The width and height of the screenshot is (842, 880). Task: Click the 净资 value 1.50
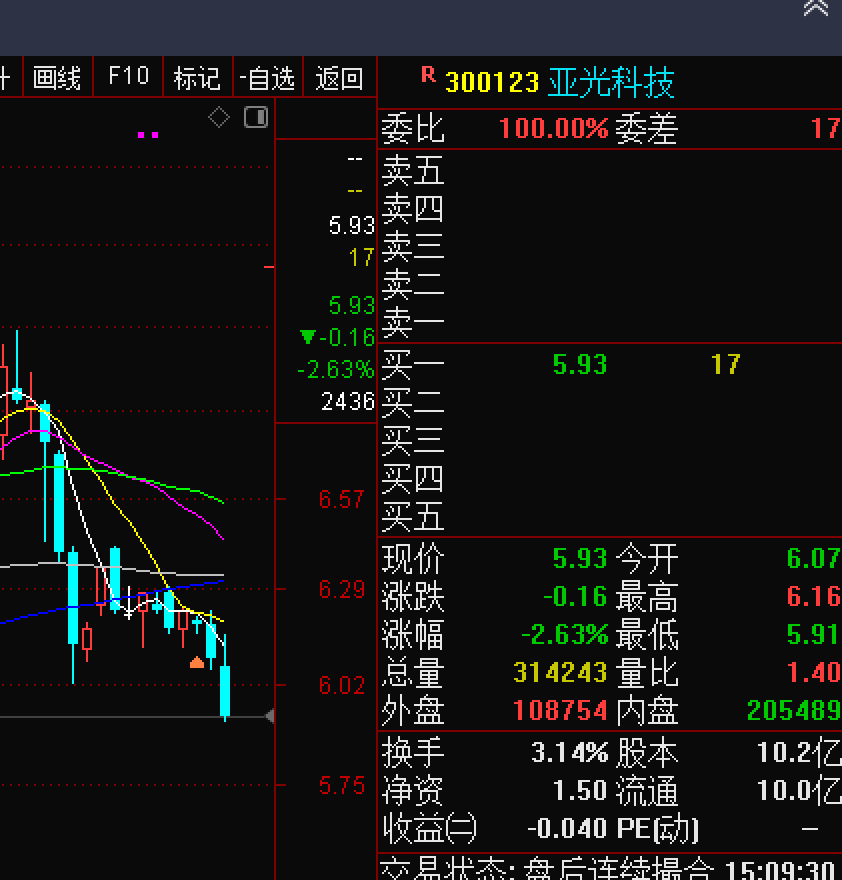(x=580, y=791)
